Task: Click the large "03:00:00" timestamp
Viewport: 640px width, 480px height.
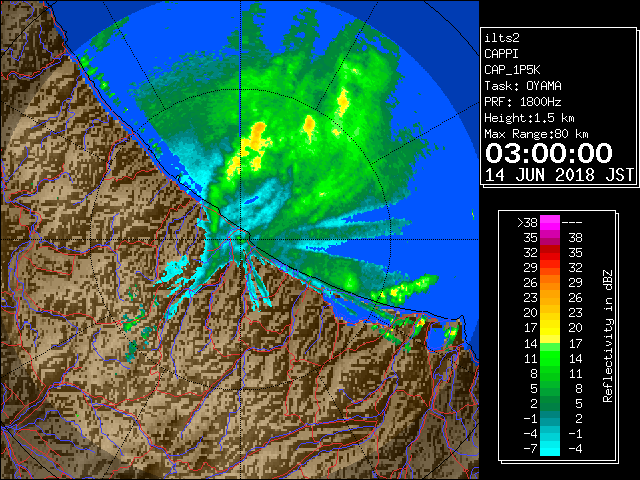Action: [549, 153]
